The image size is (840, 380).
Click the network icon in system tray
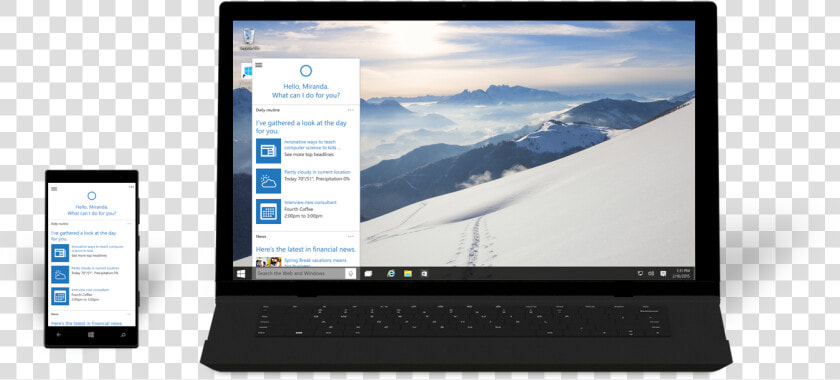pyautogui.click(x=640, y=273)
